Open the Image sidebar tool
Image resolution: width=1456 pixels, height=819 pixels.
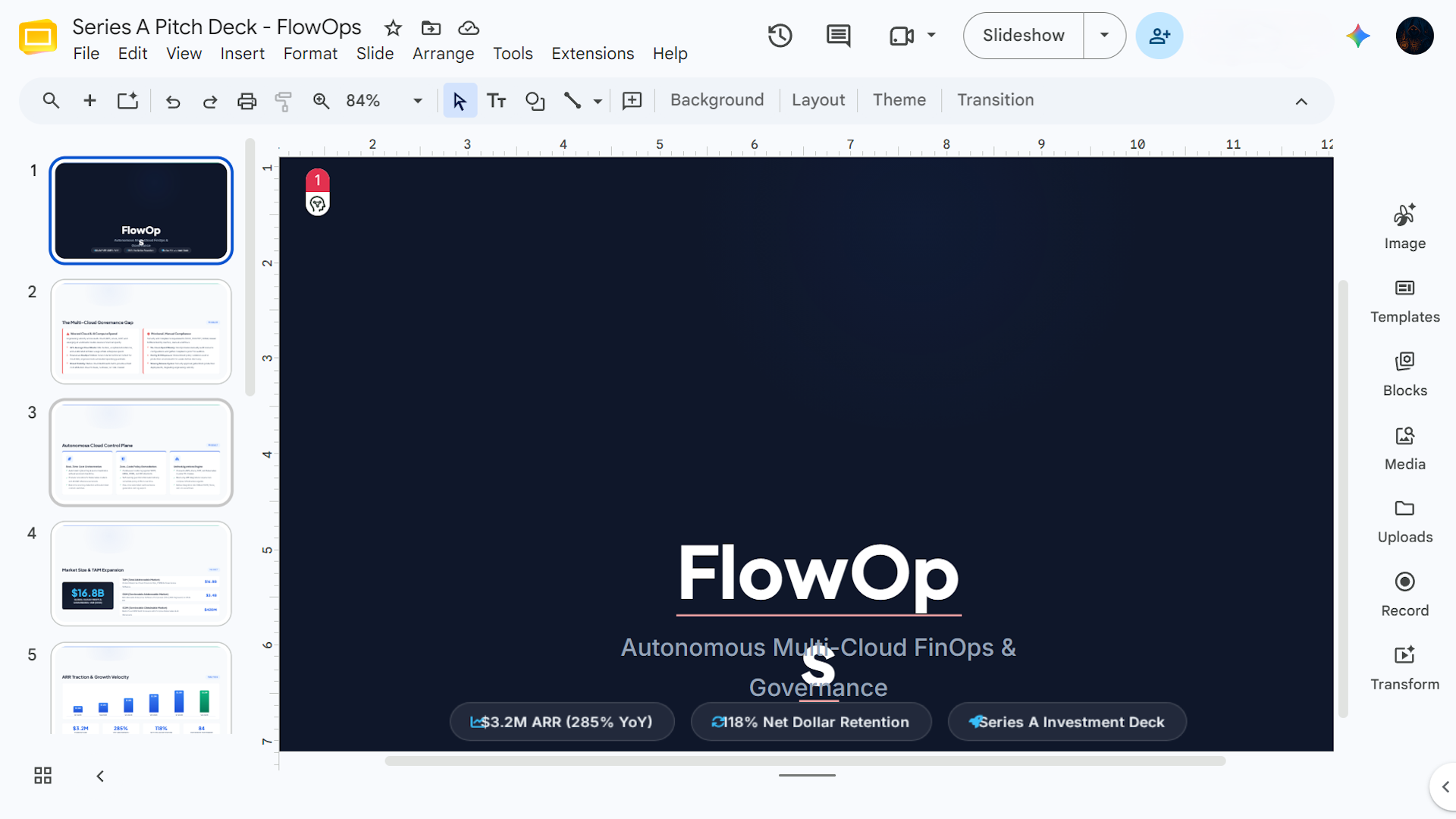1404,227
